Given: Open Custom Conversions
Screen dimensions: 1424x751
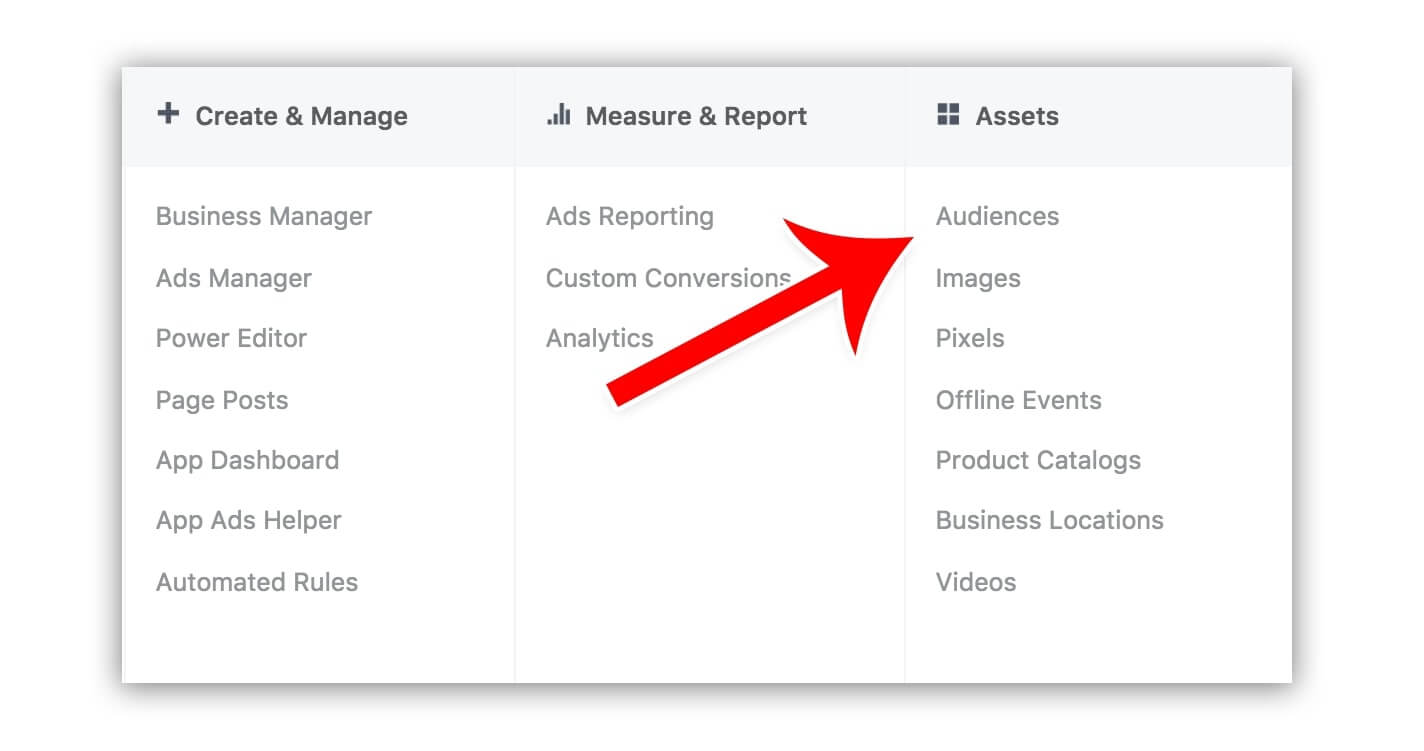Looking at the screenshot, I should 668,278.
